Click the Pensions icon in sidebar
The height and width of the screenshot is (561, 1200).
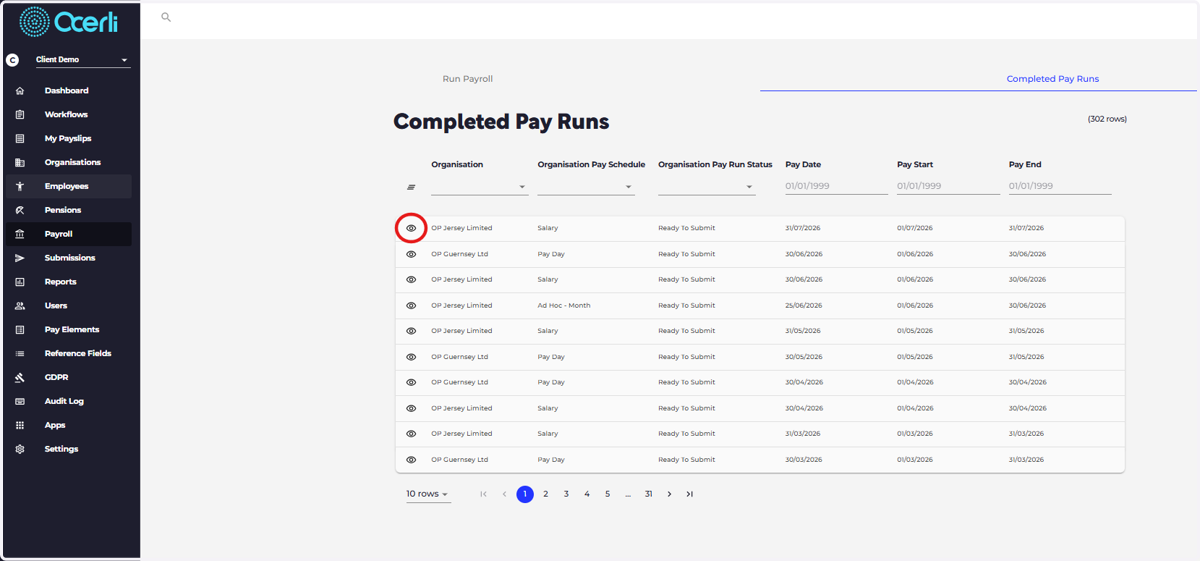tap(20, 211)
